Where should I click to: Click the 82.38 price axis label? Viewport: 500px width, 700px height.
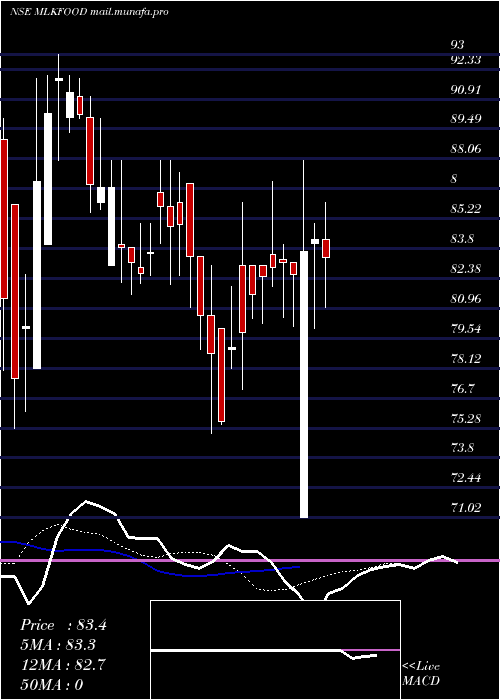point(466,269)
